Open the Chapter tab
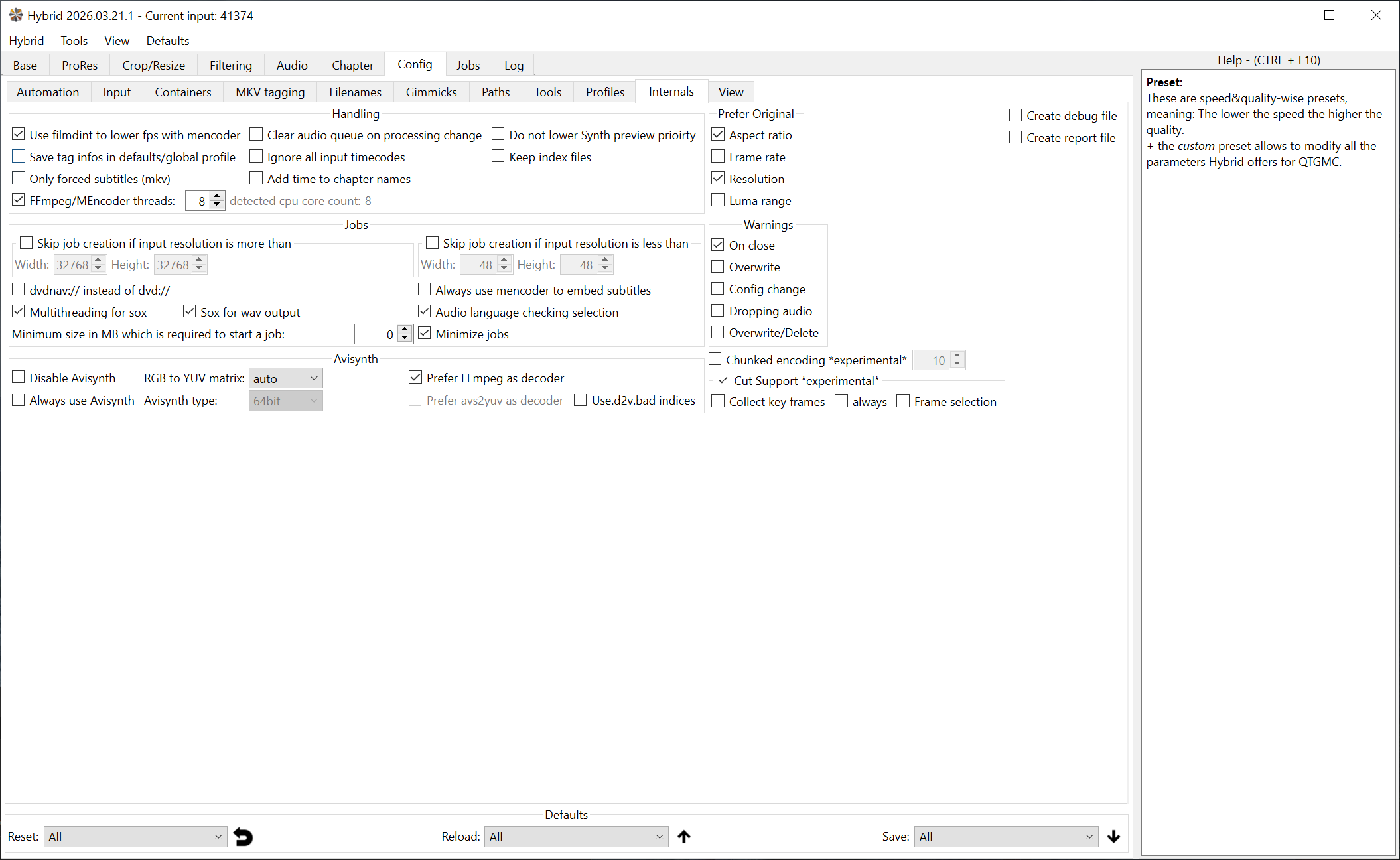Screen dimensions: 1400x860 pyautogui.click(x=353, y=65)
